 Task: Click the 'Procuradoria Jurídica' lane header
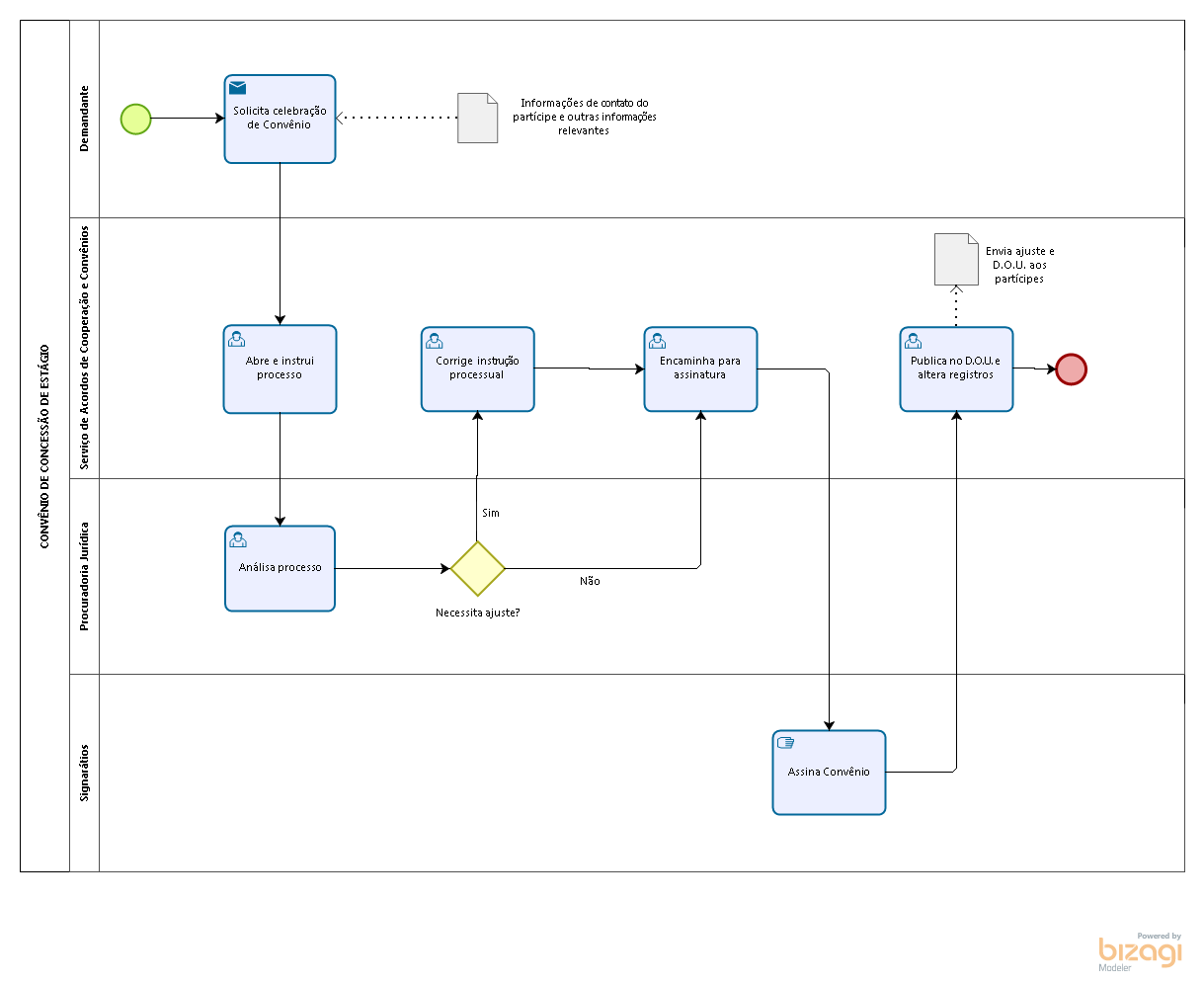click(x=84, y=576)
